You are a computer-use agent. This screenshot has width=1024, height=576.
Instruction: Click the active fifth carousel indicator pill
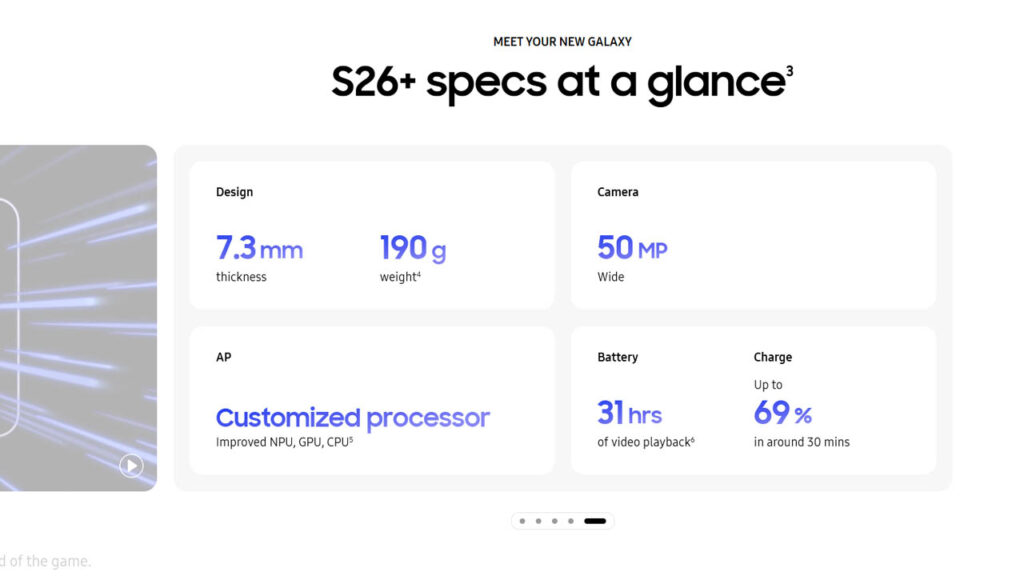(595, 521)
